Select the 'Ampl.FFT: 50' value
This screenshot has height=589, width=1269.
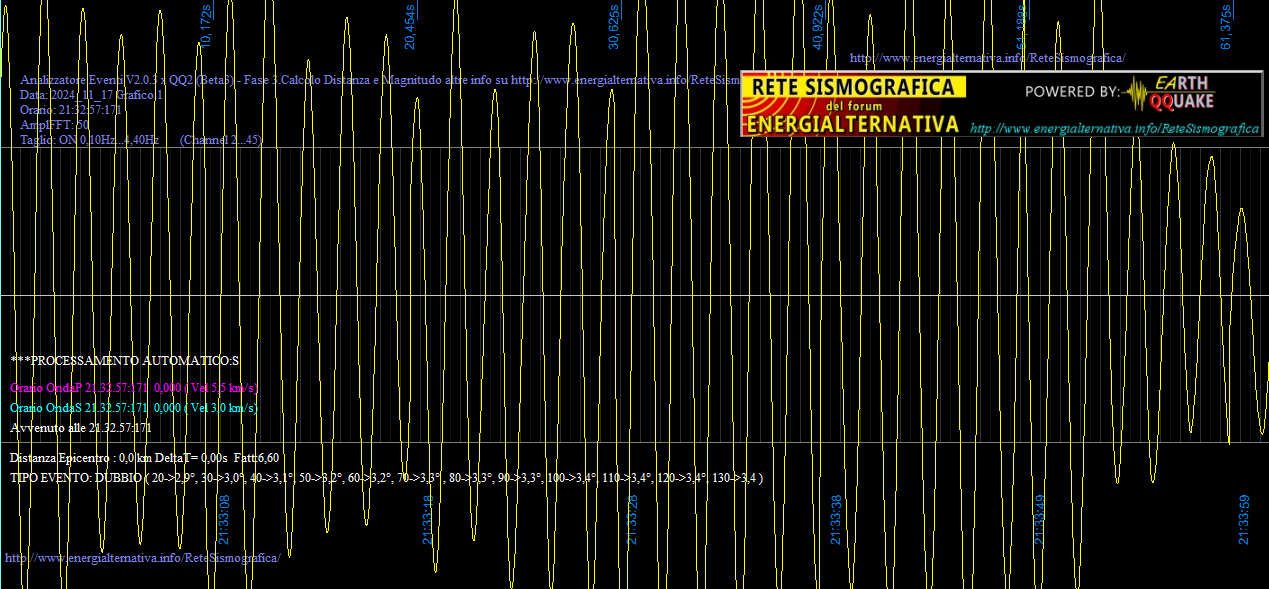(54, 124)
